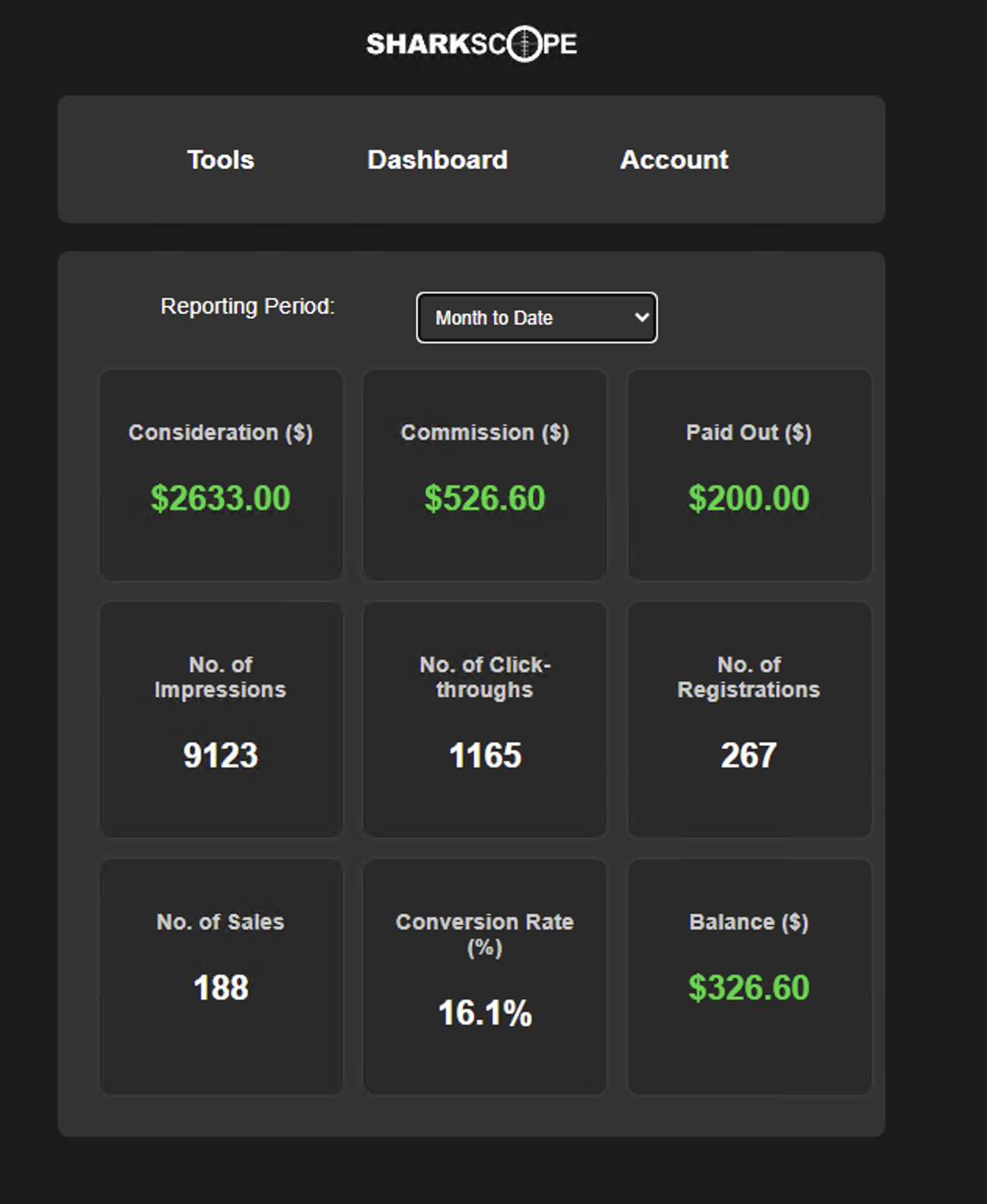This screenshot has width=987, height=1204.
Task: Open the Reporting Period dropdown
Action: tap(536, 317)
